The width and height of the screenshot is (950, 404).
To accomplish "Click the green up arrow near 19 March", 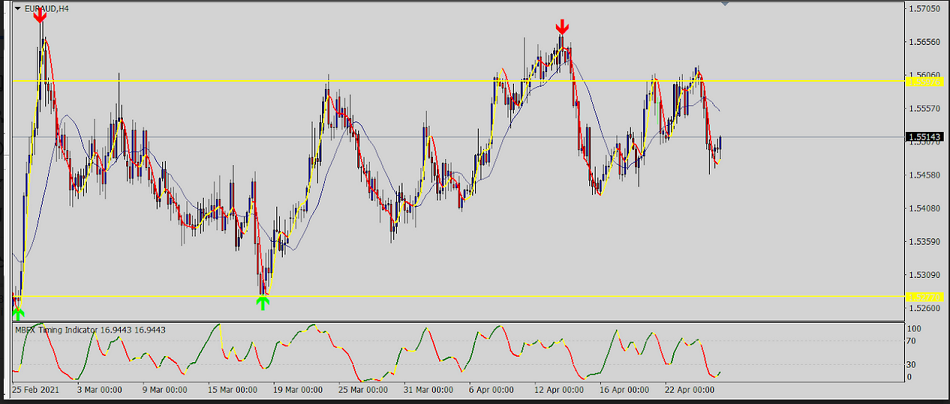I will coord(263,301).
